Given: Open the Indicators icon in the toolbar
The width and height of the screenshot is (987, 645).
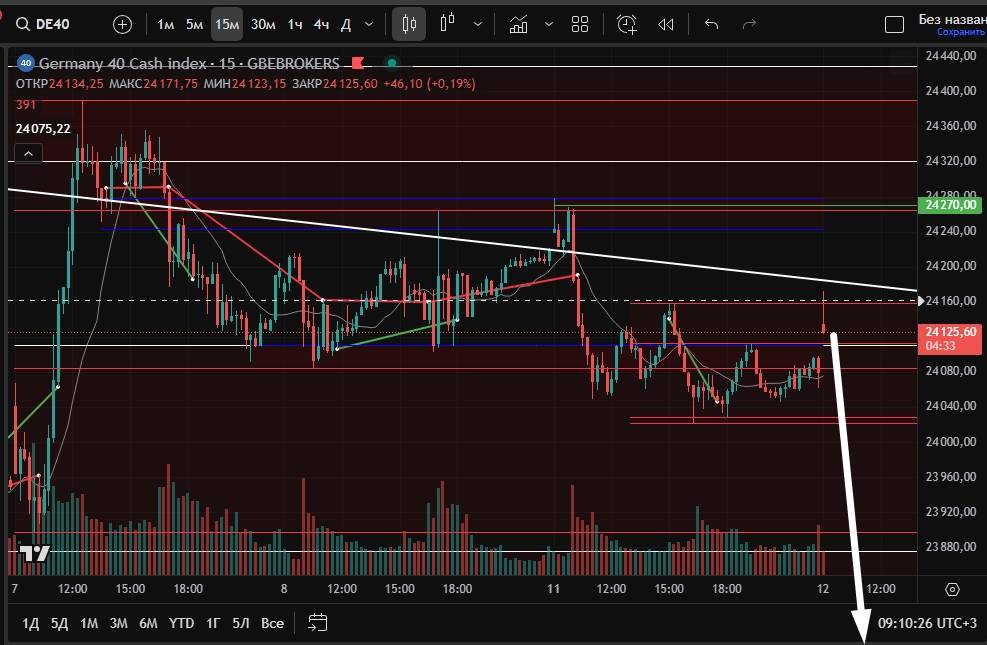Looking at the screenshot, I should point(518,24).
